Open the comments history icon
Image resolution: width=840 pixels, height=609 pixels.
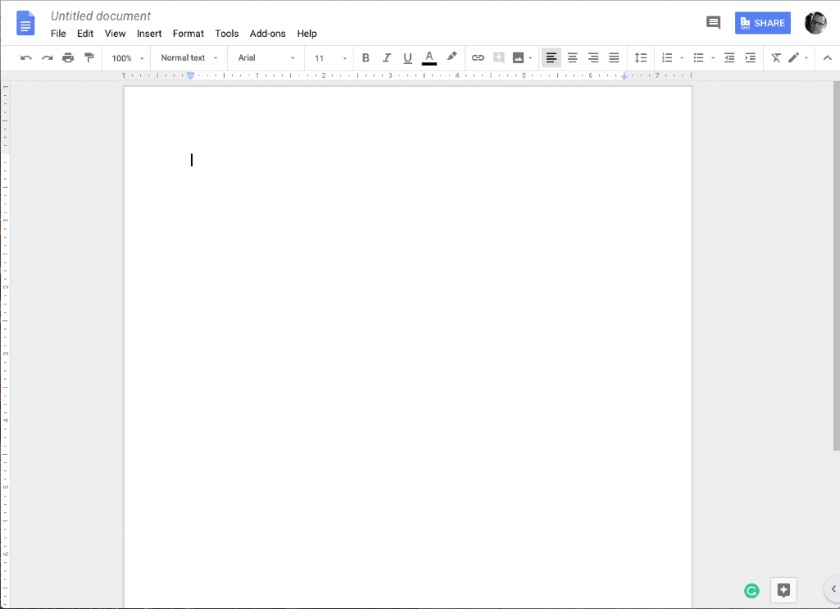[713, 22]
